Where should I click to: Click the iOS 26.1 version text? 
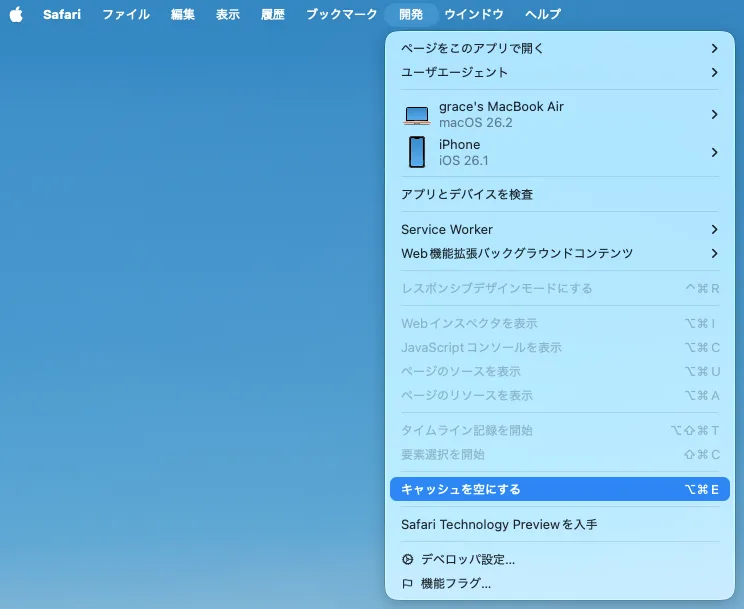pyautogui.click(x=464, y=160)
